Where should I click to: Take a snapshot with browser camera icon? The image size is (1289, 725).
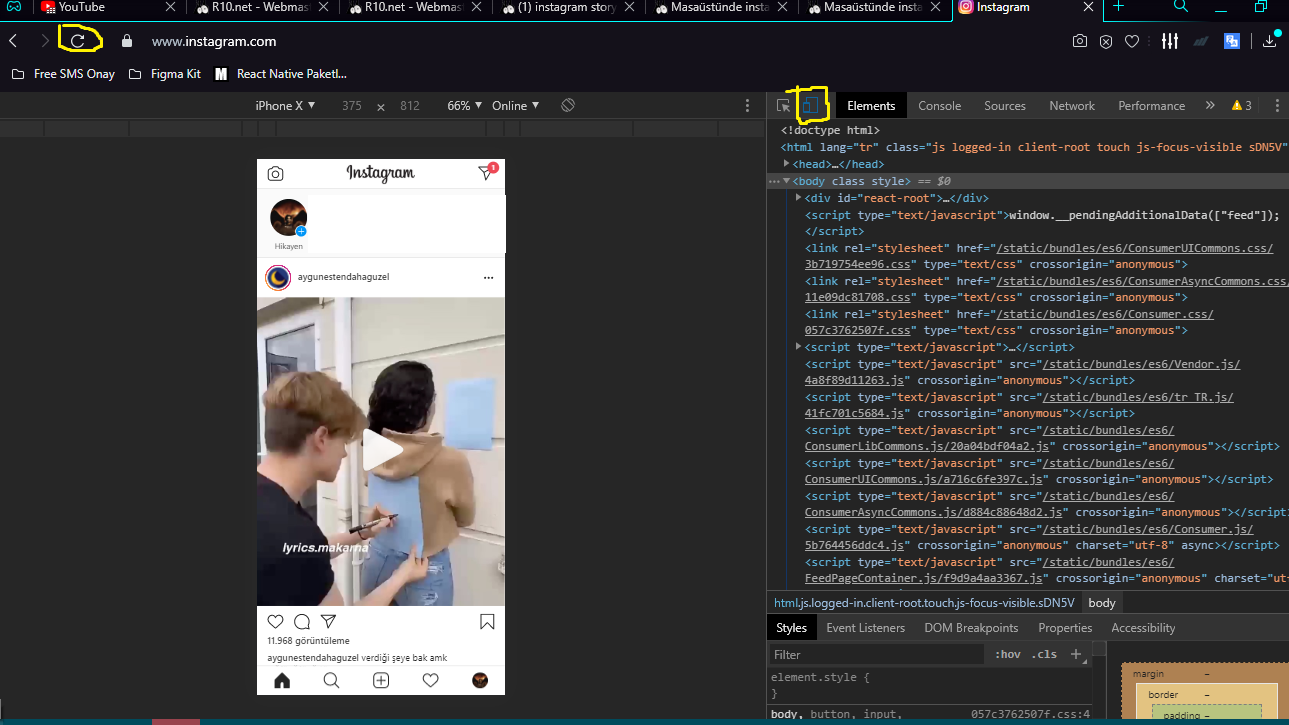tap(1080, 41)
